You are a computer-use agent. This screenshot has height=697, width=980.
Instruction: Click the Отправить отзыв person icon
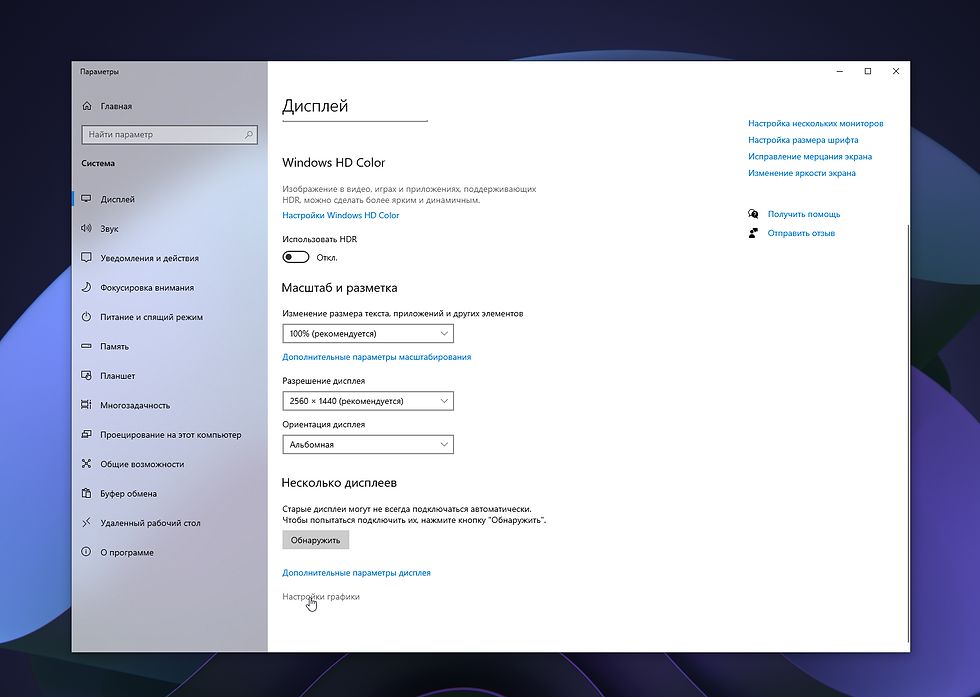point(753,233)
